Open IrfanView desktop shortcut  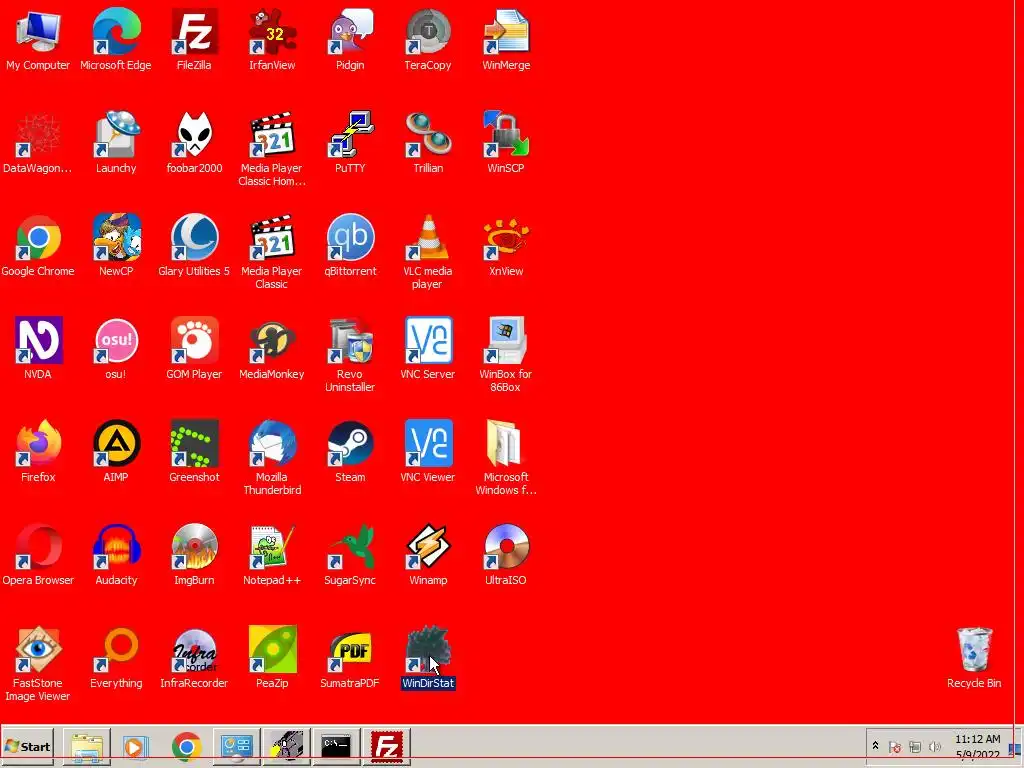coord(272,31)
